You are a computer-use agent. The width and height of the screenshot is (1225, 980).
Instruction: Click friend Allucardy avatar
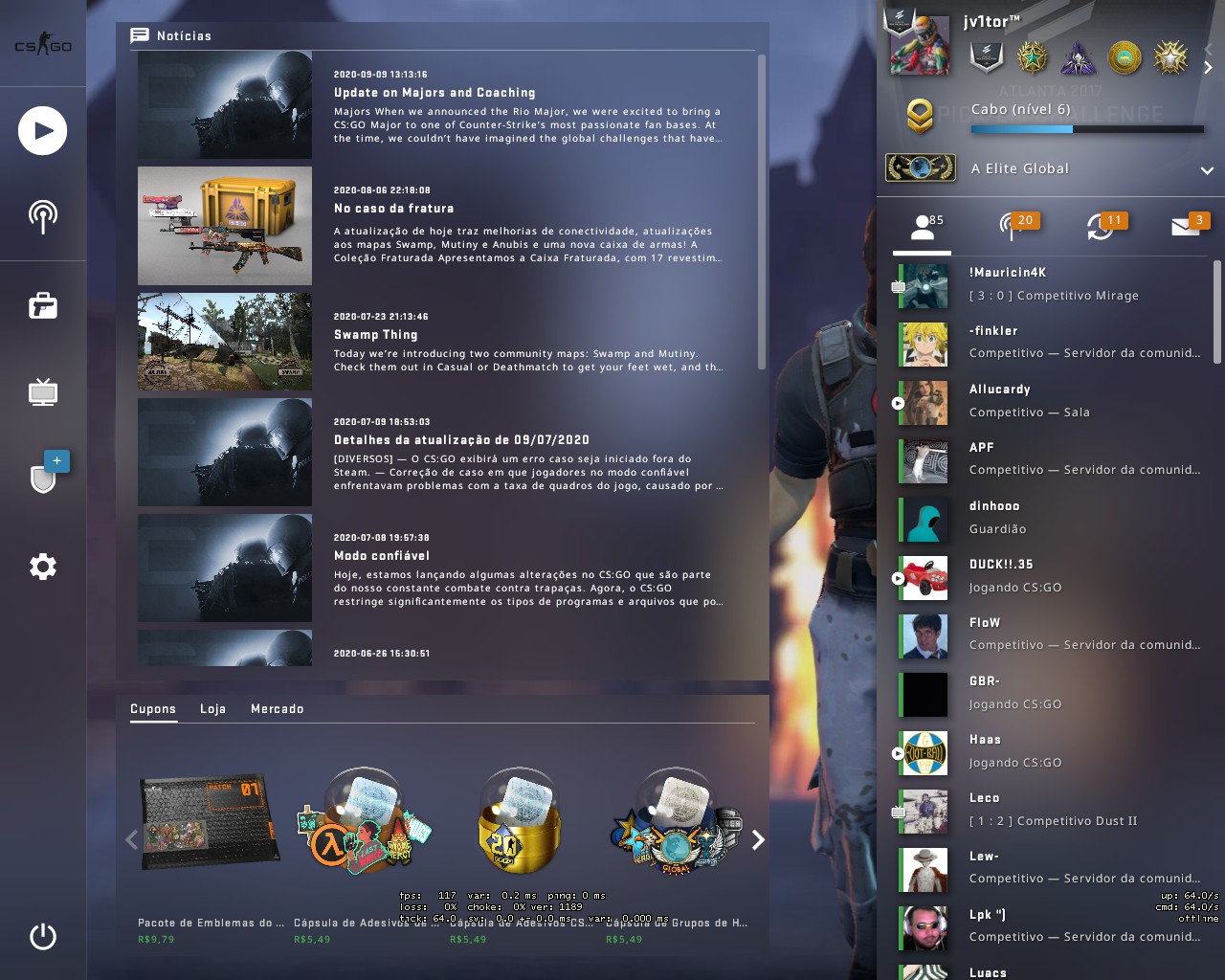[x=924, y=403]
